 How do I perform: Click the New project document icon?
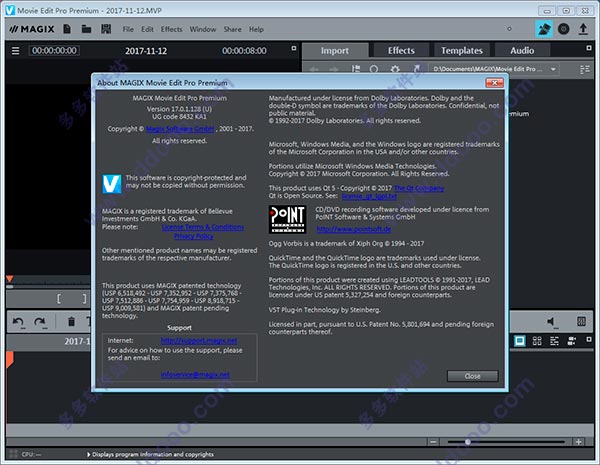(x=67, y=29)
